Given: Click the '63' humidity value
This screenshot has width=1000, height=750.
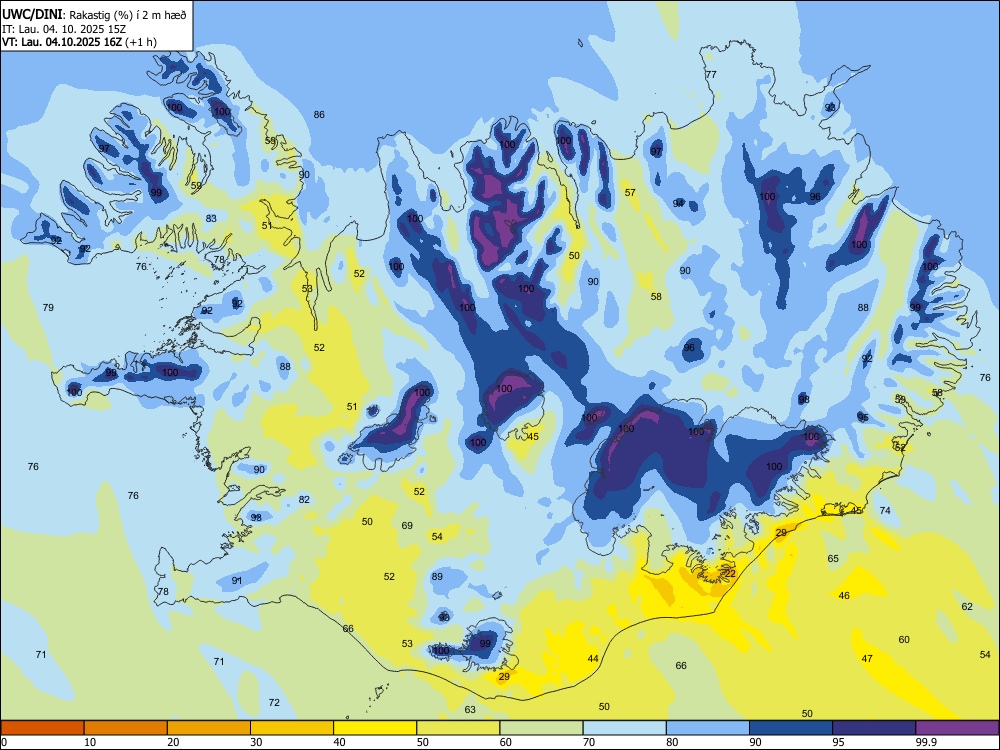Looking at the screenshot, I should coord(470,709).
